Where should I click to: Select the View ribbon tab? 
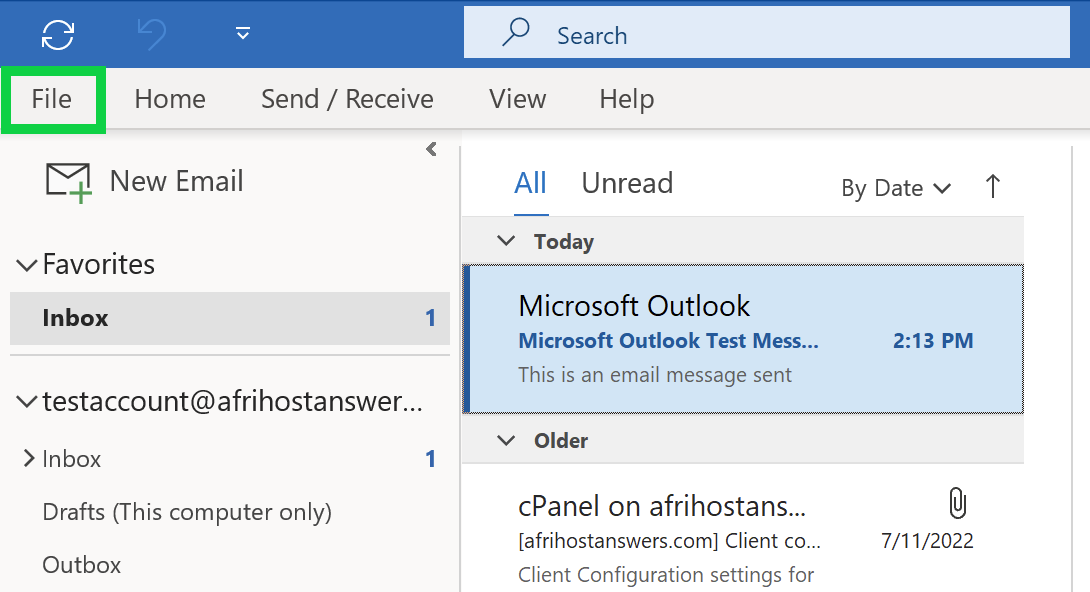tap(517, 99)
